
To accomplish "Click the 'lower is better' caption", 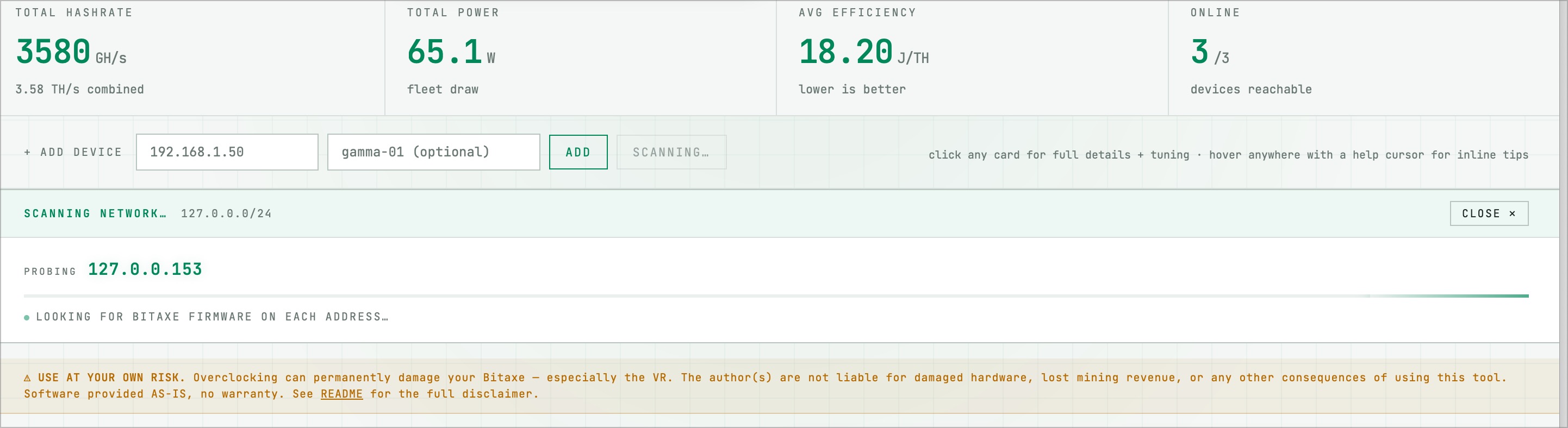I will coord(852,90).
